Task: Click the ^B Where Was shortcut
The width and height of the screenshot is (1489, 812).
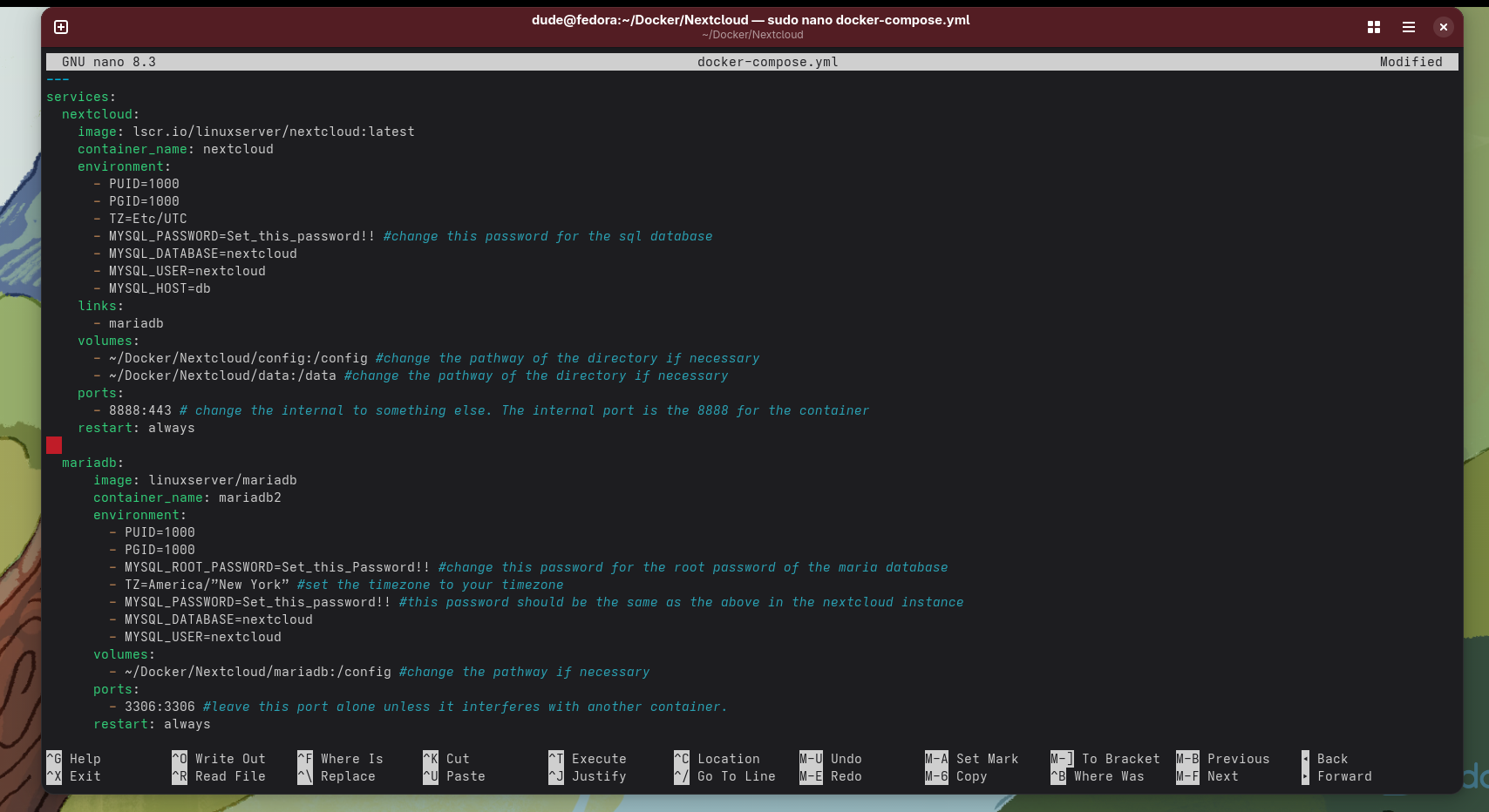Action: 1098,776
